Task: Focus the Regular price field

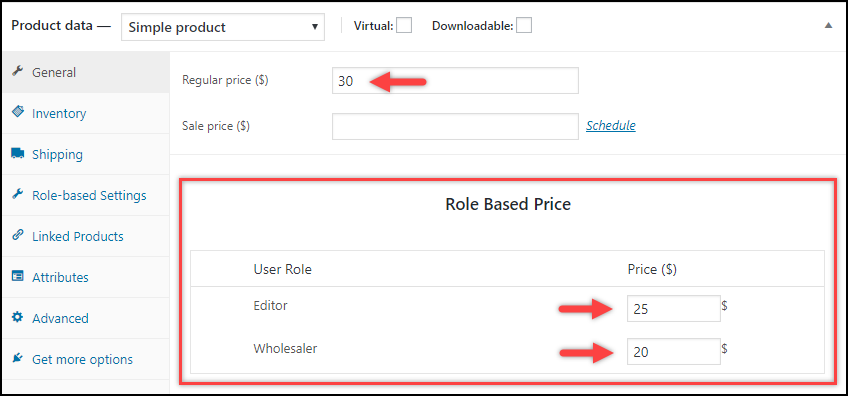Action: click(x=455, y=81)
